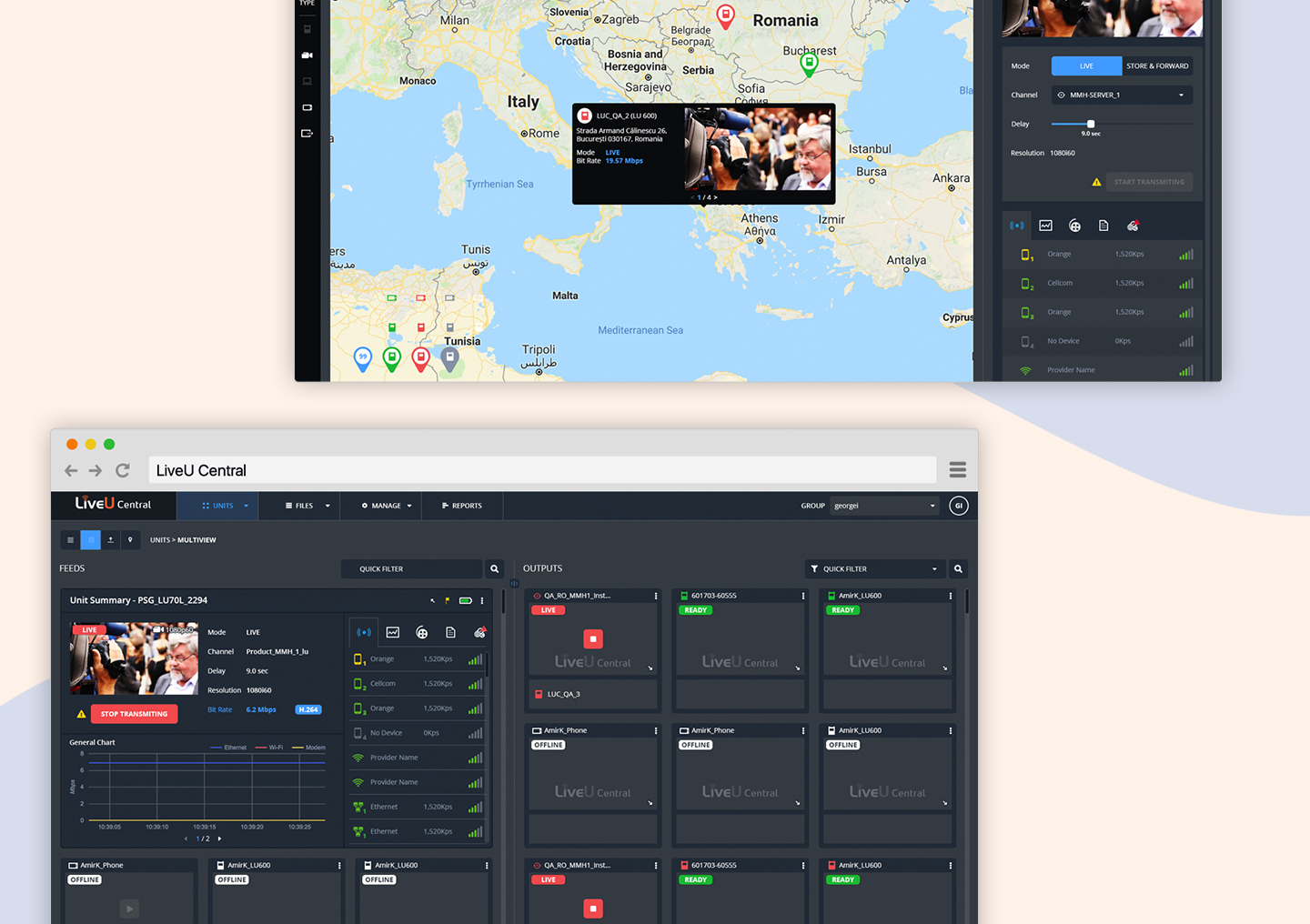Expand the READY AmirK_LU600 output via corner arrow
This screenshot has height=924, width=1310.
945,668
